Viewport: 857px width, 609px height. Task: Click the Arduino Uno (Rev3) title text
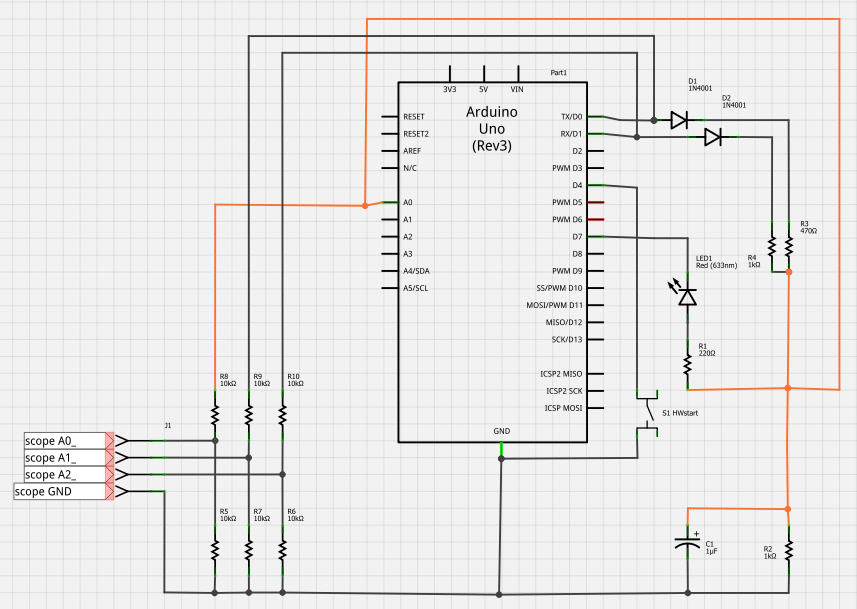pos(491,129)
